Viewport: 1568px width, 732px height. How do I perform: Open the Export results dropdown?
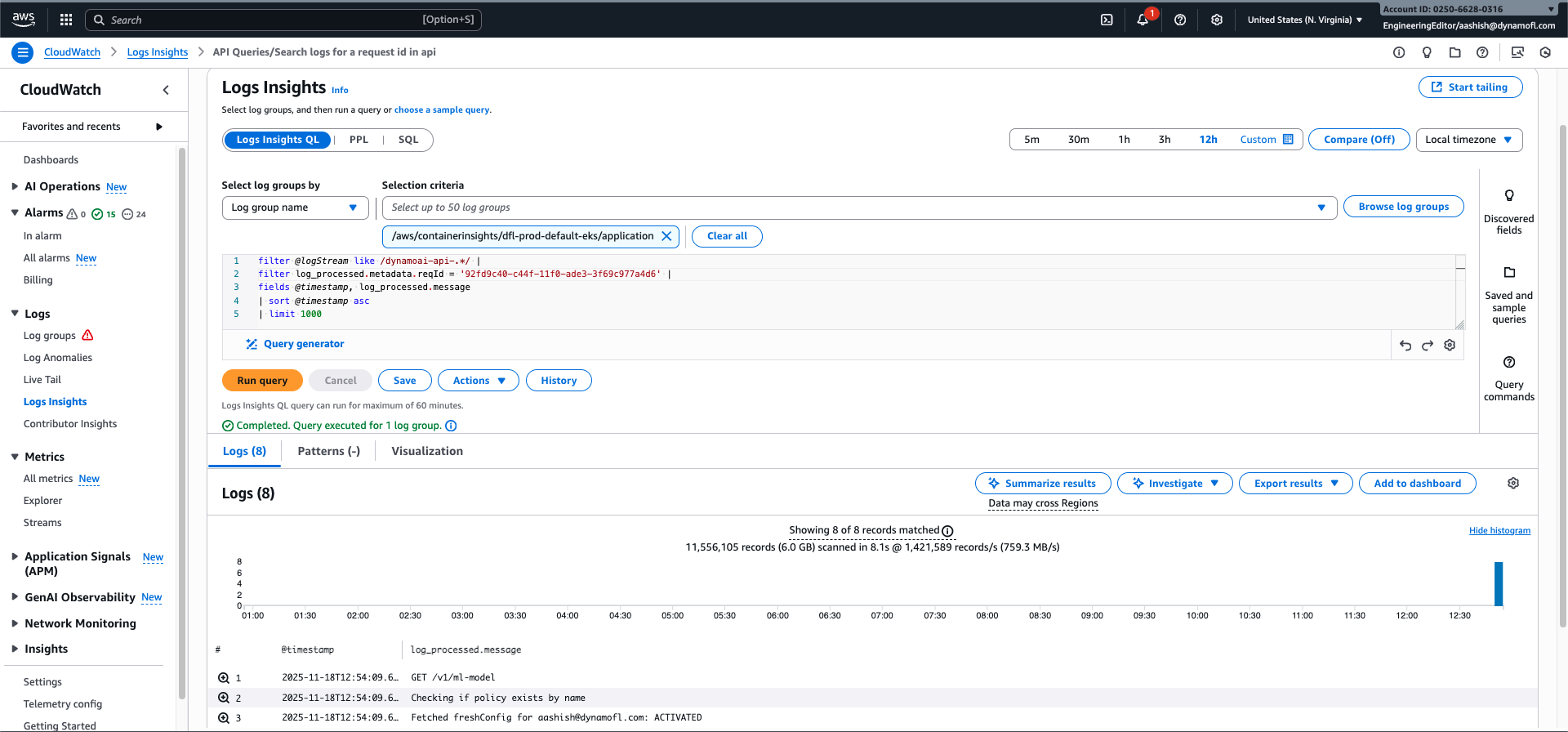(1296, 484)
